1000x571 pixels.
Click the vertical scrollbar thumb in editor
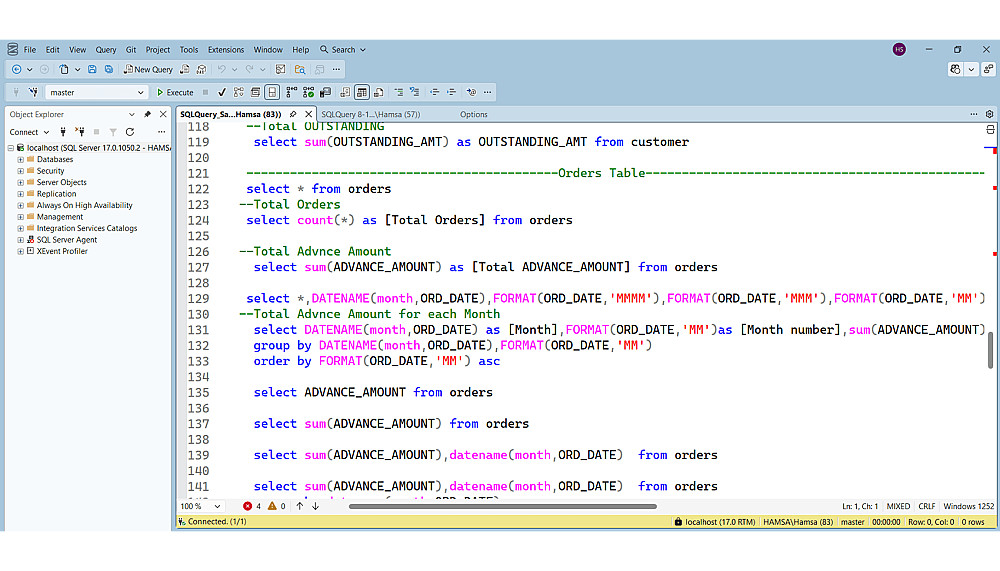pos(990,350)
